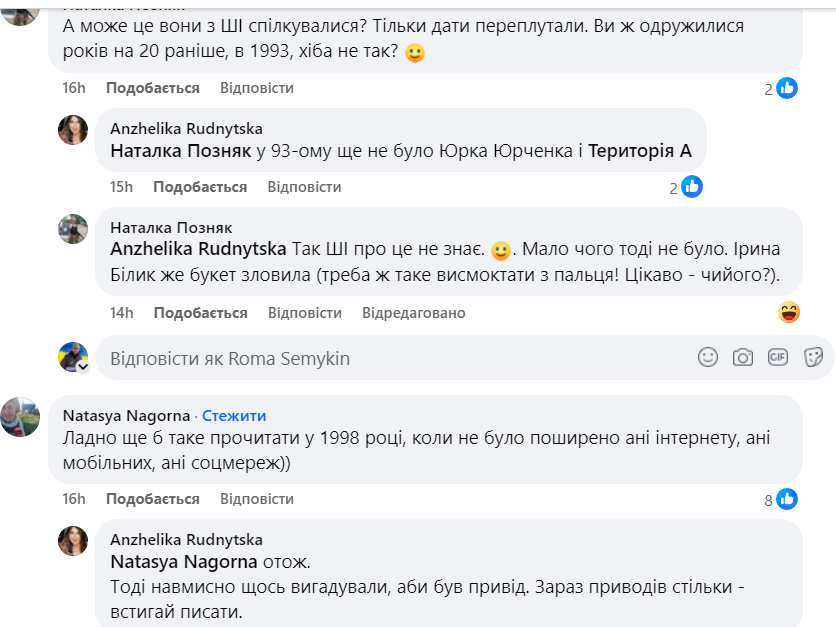Switch the commenting profile via avatar dropdown
The image size is (836, 627).
coord(83,368)
